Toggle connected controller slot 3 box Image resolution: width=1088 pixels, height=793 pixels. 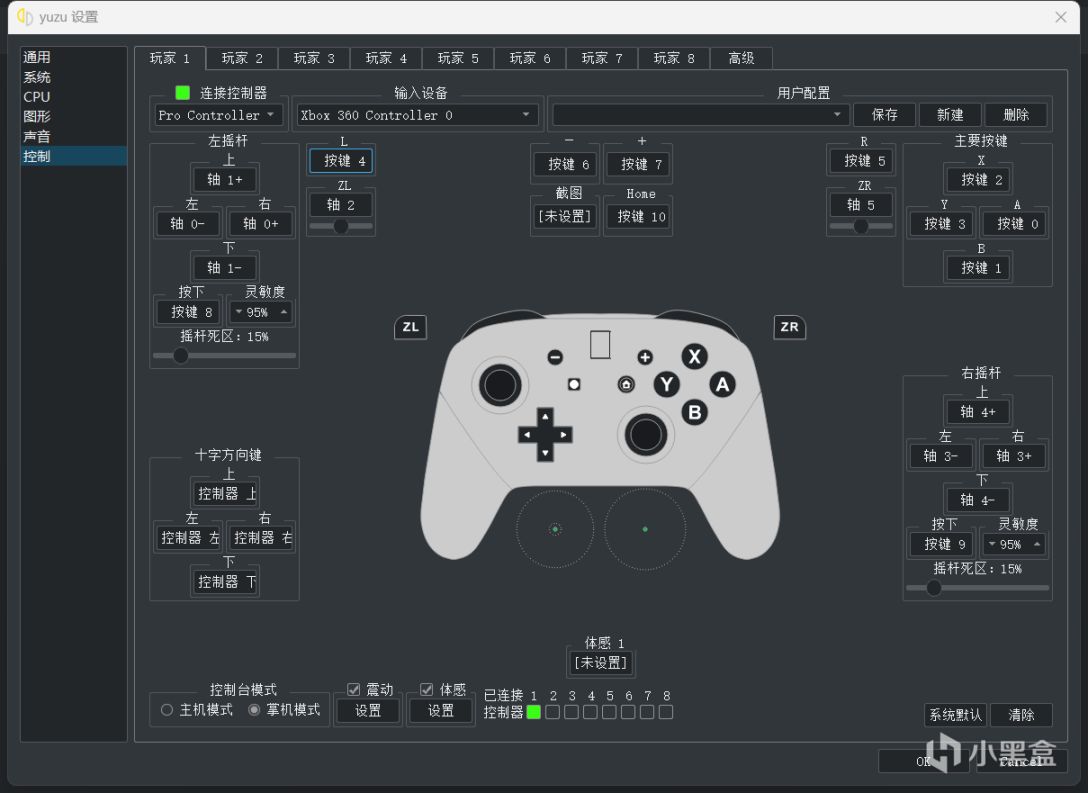click(x=572, y=712)
